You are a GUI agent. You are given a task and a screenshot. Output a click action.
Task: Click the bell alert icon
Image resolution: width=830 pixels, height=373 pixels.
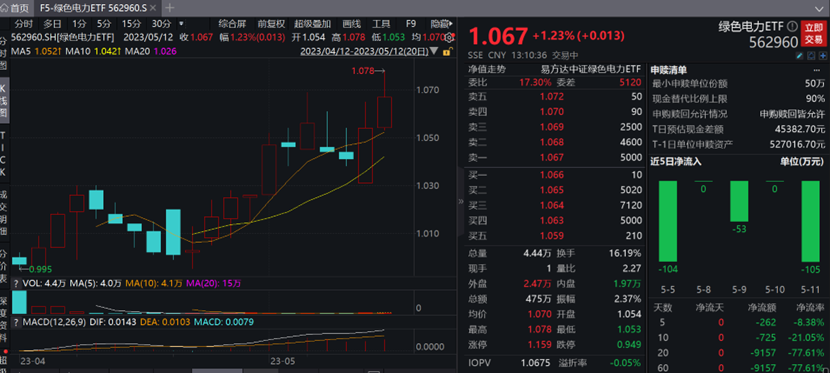[x=812, y=56]
